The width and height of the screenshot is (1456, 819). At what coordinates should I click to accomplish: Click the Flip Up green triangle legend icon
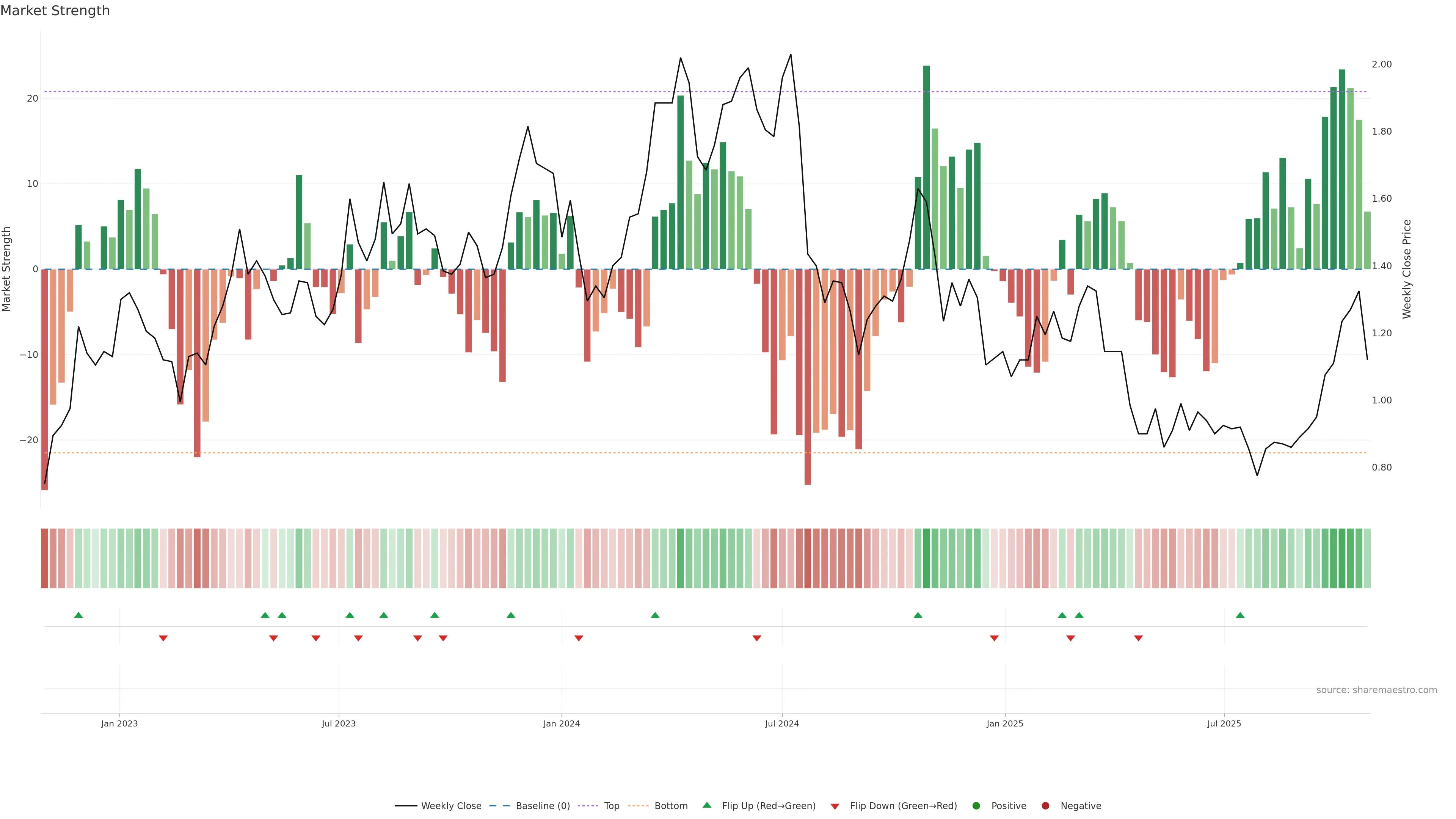[x=706, y=805]
